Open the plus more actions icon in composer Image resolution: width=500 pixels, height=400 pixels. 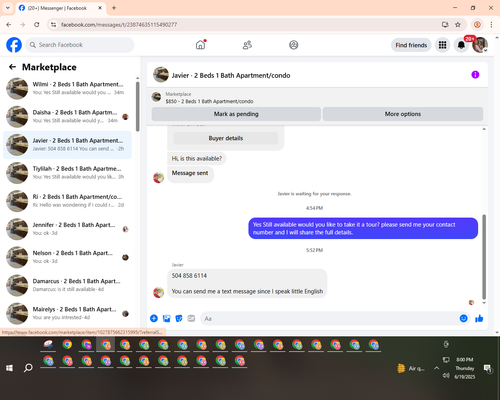click(x=154, y=318)
